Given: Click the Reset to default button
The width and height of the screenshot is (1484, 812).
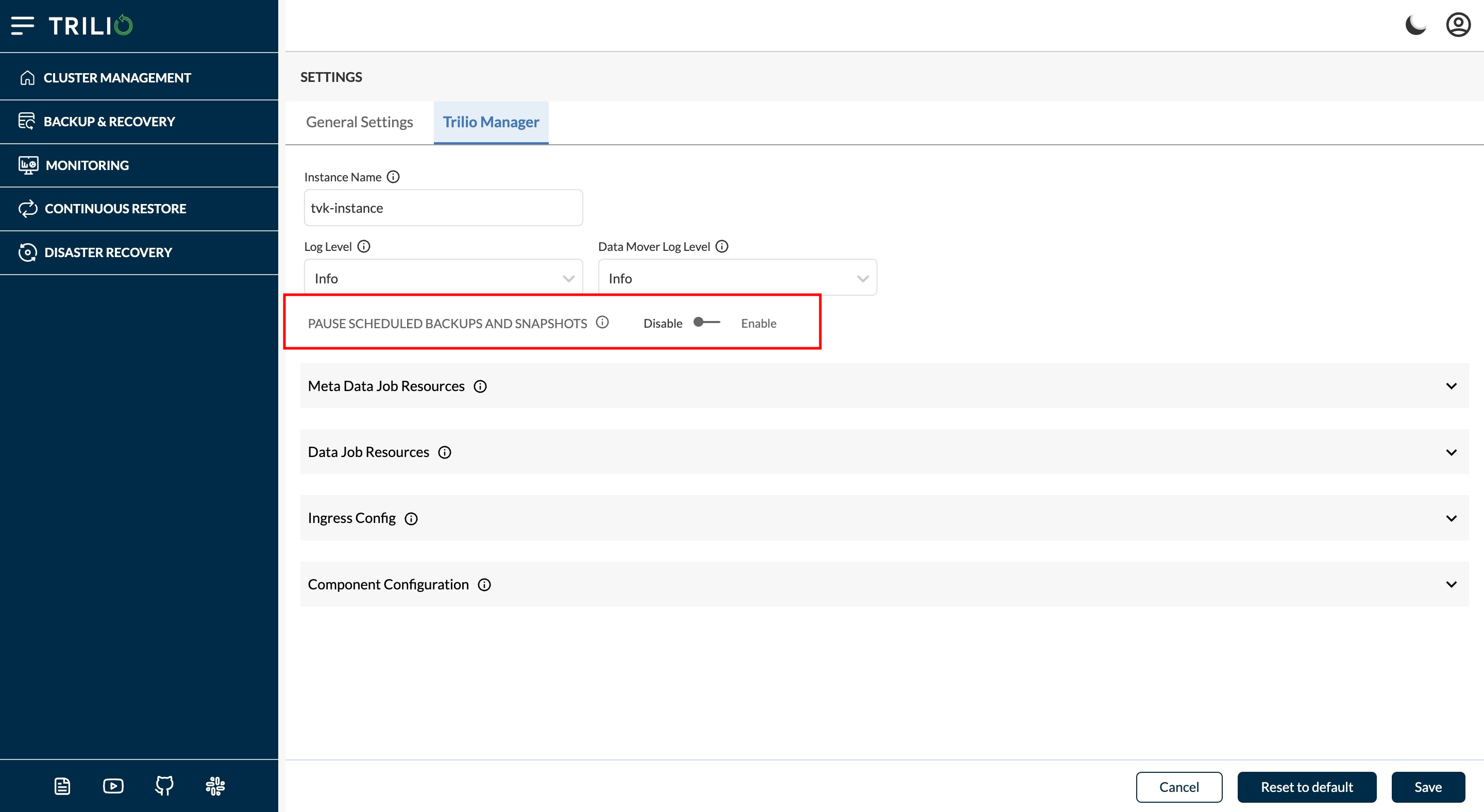Looking at the screenshot, I should (x=1306, y=787).
